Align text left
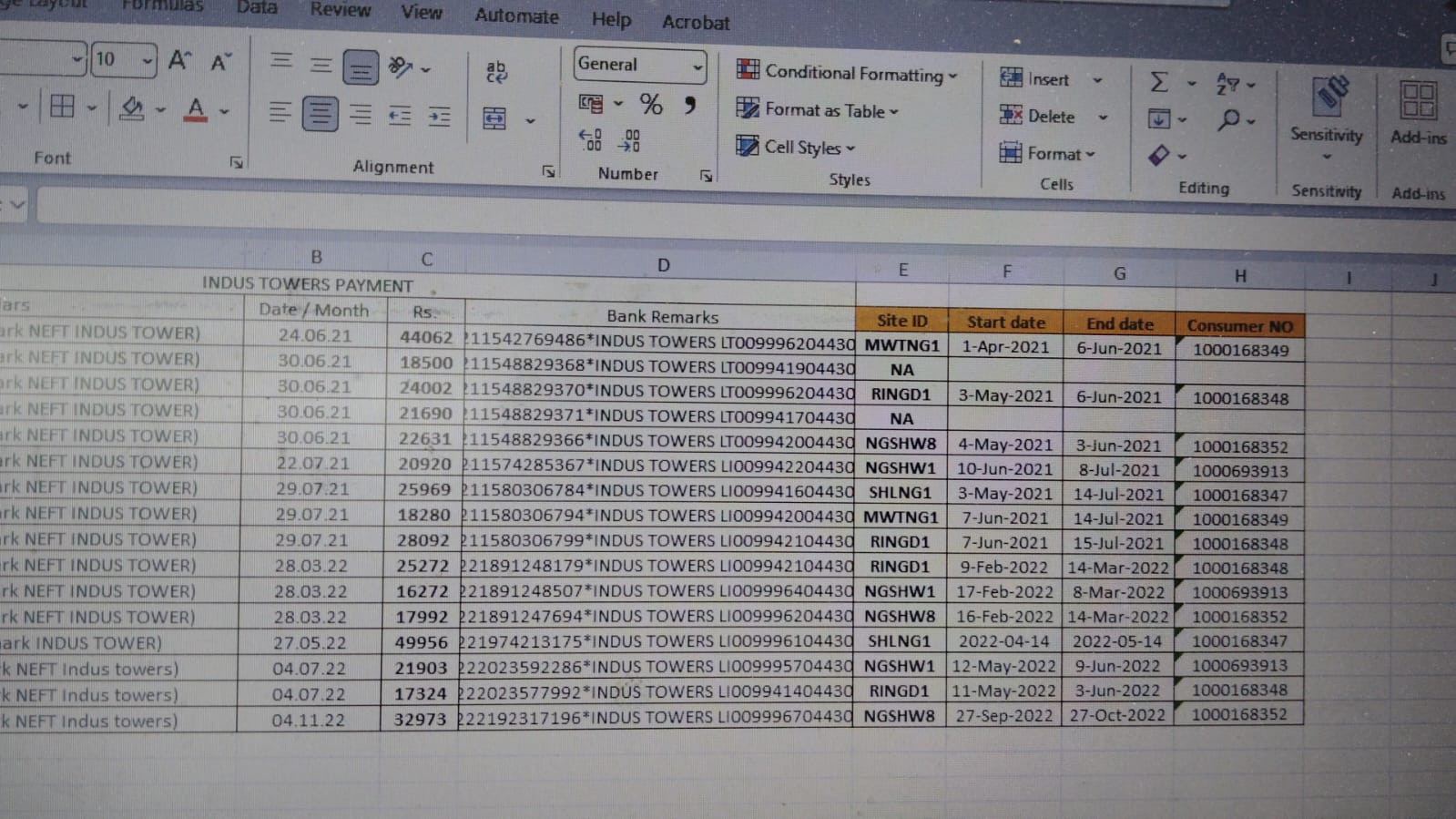Viewport: 1456px width, 819px height. tap(280, 112)
